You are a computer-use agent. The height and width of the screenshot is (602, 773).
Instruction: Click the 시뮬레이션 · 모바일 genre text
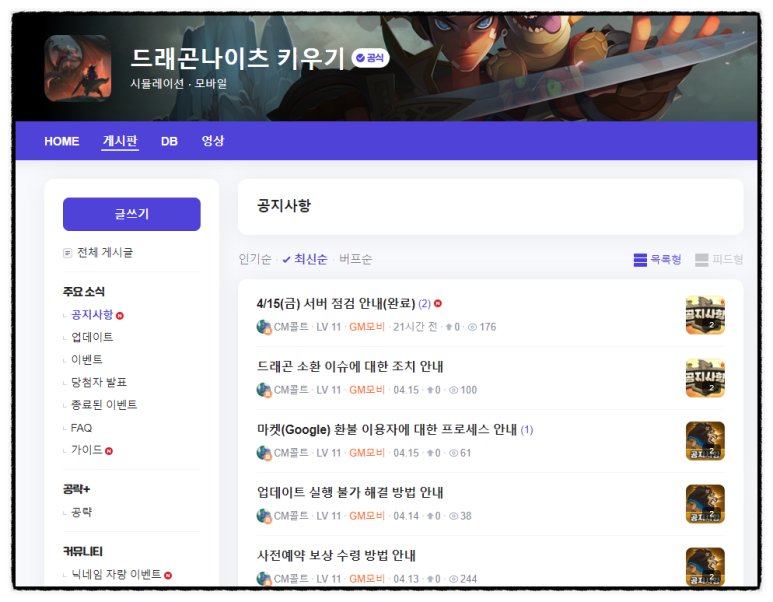point(178,83)
